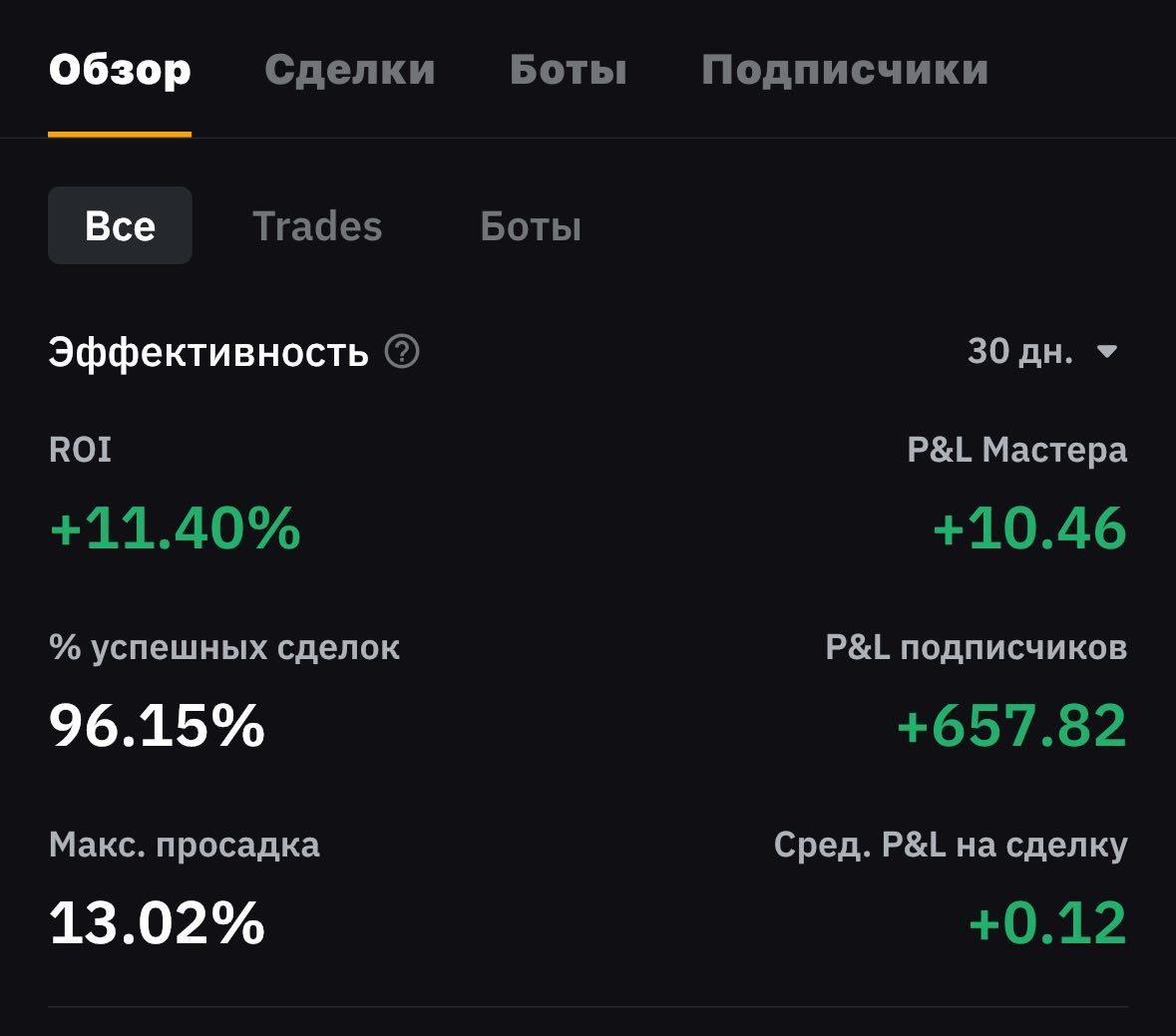Choose the Trades filter chip
This screenshot has height=1036, width=1176.
317,226
